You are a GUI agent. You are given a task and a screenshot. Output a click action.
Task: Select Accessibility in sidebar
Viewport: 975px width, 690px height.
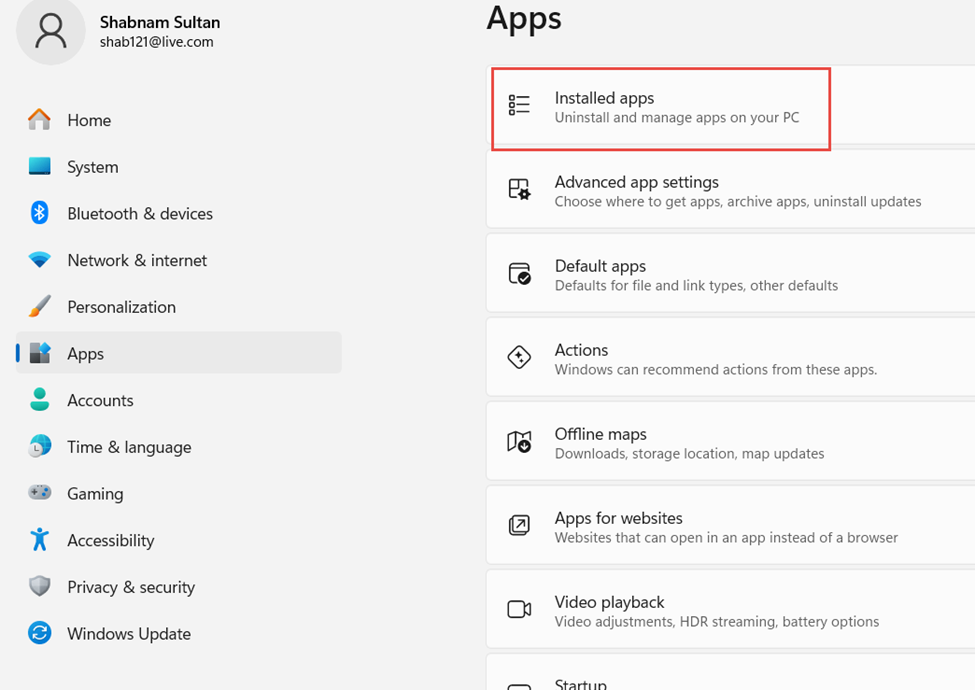178,540
